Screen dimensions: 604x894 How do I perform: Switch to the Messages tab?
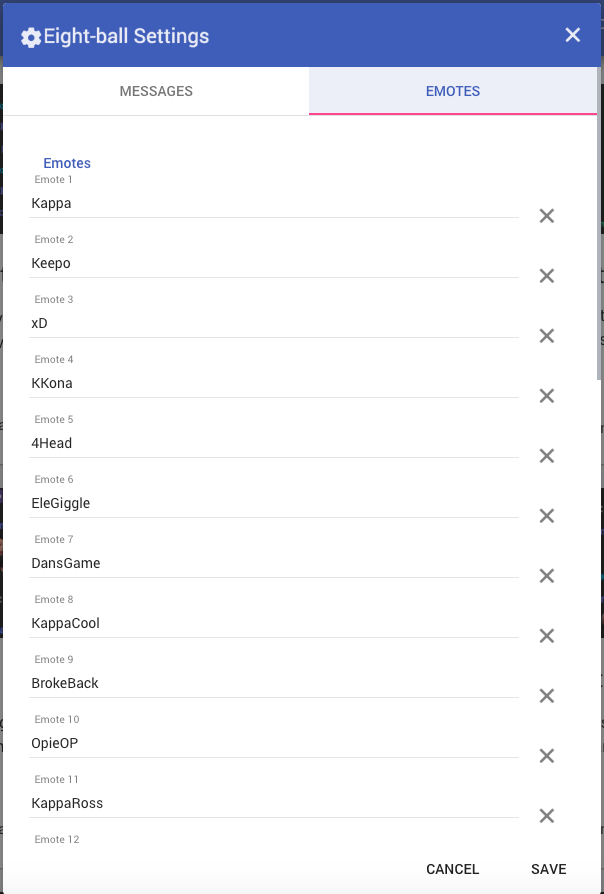(x=156, y=91)
